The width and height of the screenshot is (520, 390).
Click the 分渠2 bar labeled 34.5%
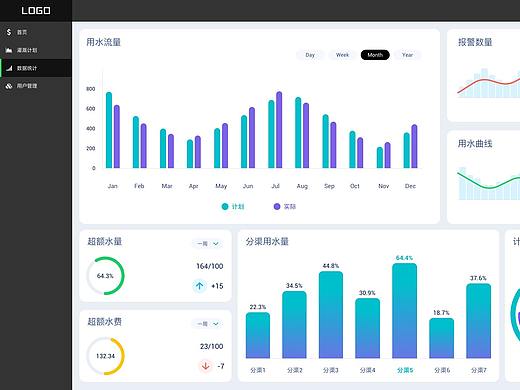click(294, 325)
